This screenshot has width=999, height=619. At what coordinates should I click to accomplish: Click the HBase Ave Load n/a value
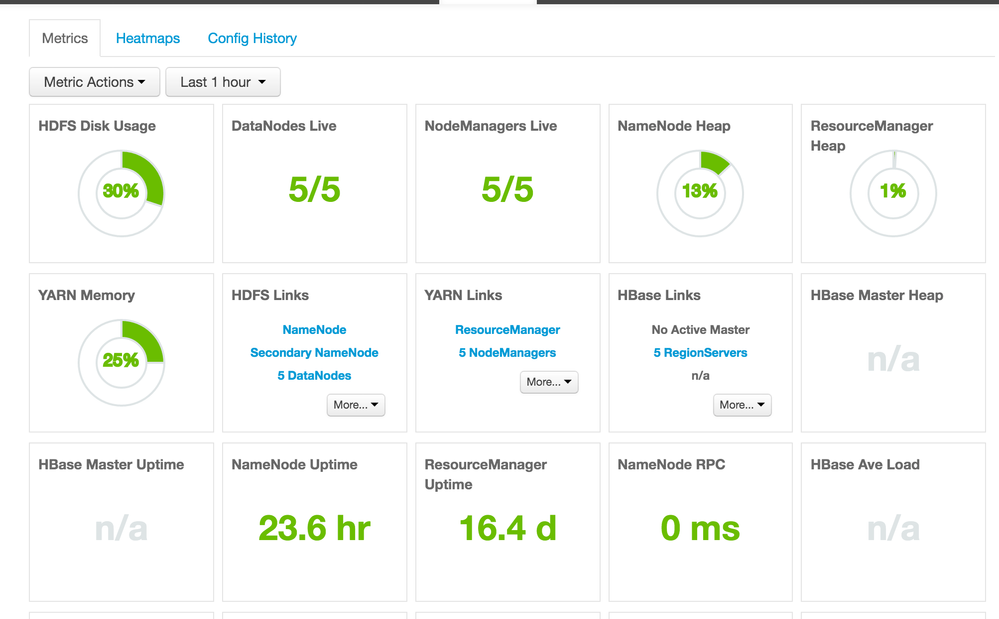pyautogui.click(x=893, y=529)
